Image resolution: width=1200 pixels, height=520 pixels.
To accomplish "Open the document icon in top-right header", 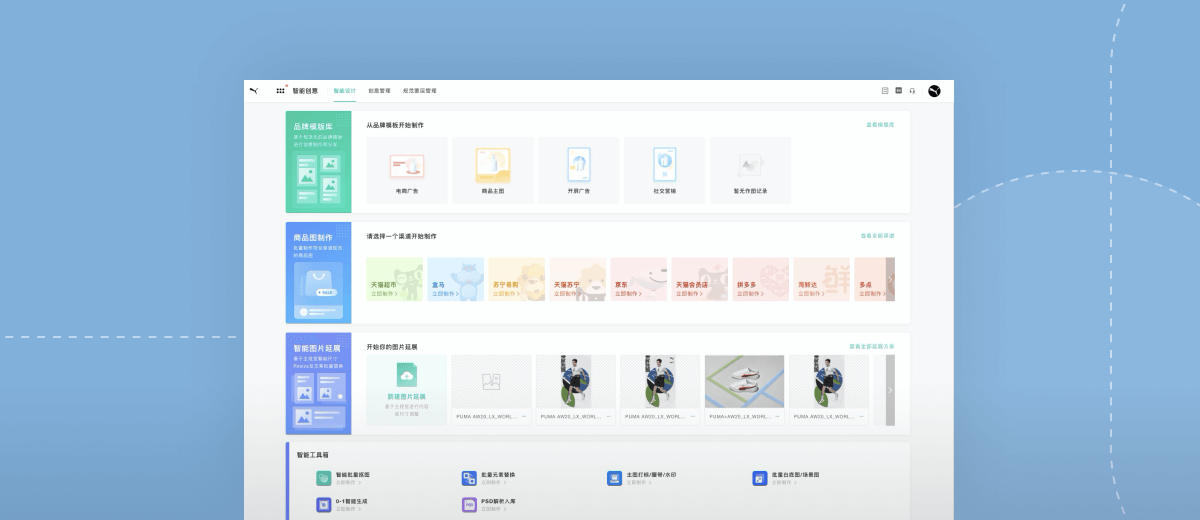I will click(885, 91).
